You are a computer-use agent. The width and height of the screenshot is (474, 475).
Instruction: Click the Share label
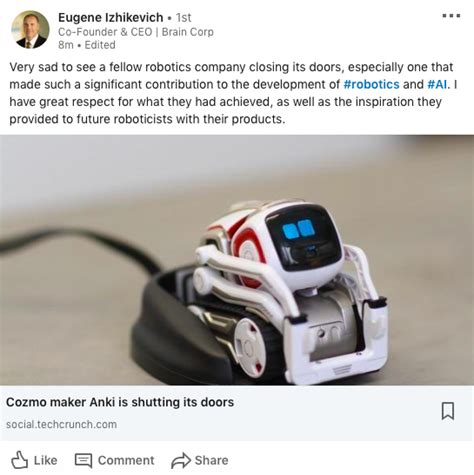[211, 460]
